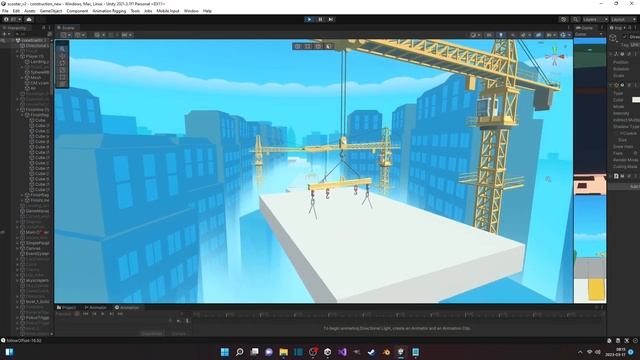Switch to the Hierarchy tab
640x360 pixels.
(x=16, y=28)
